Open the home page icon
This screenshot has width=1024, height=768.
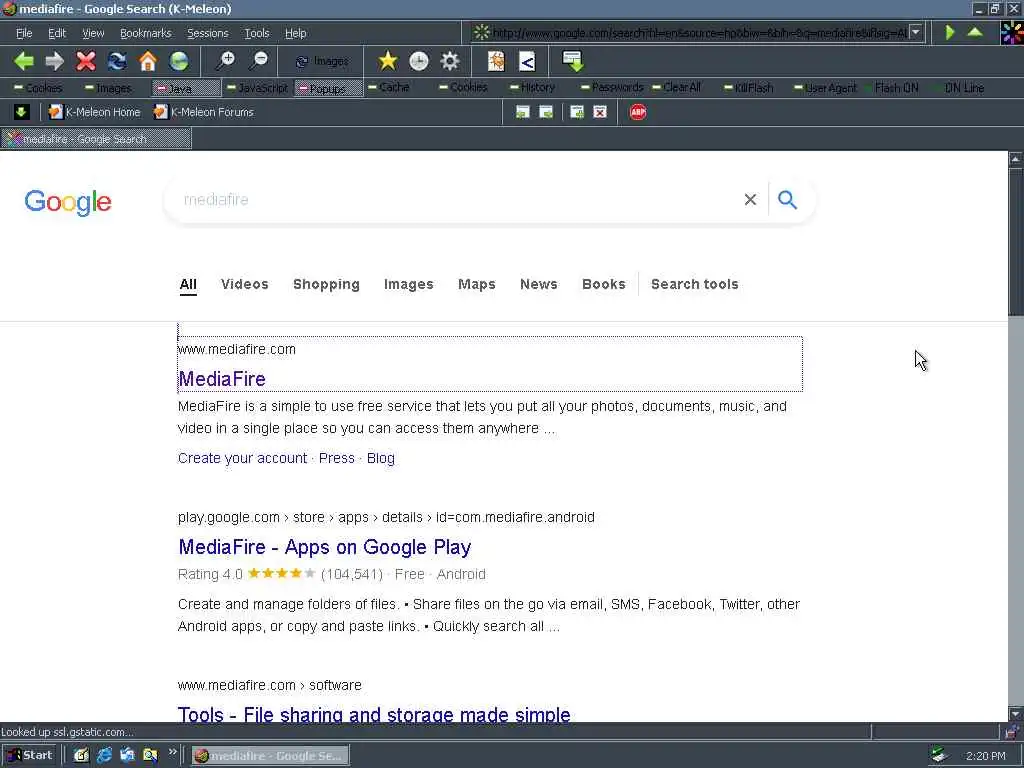point(148,61)
